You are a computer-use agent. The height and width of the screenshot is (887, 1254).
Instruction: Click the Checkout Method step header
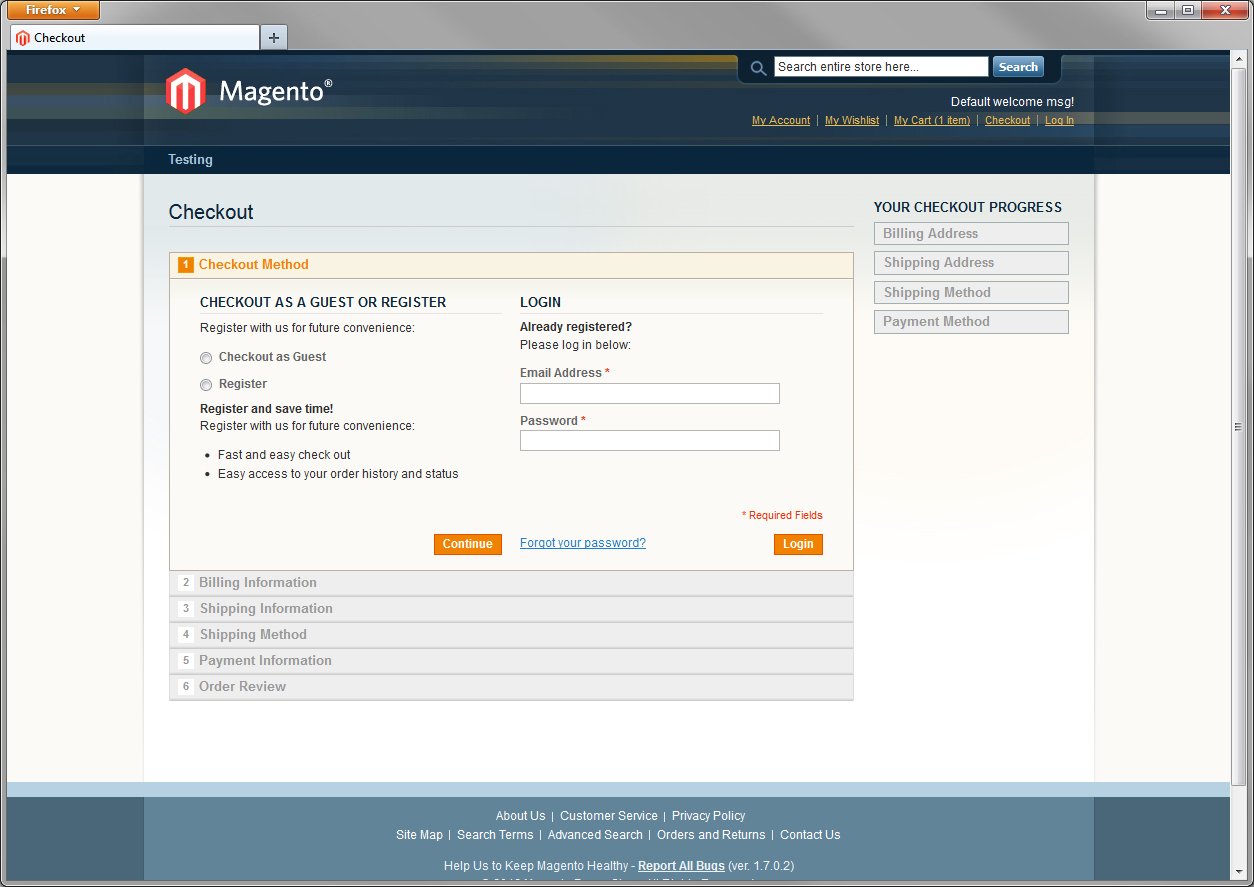tap(511, 265)
